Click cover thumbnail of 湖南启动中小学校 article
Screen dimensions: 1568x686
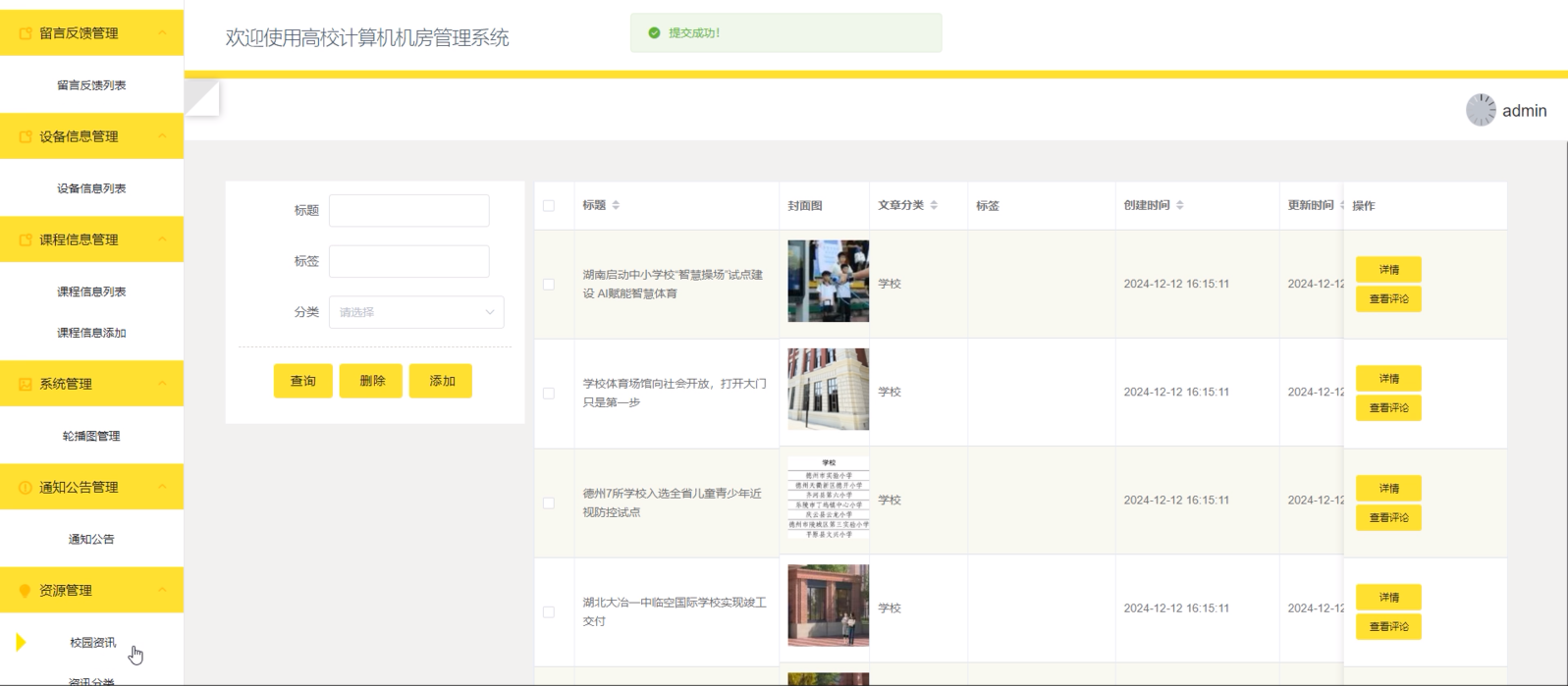[828, 281]
